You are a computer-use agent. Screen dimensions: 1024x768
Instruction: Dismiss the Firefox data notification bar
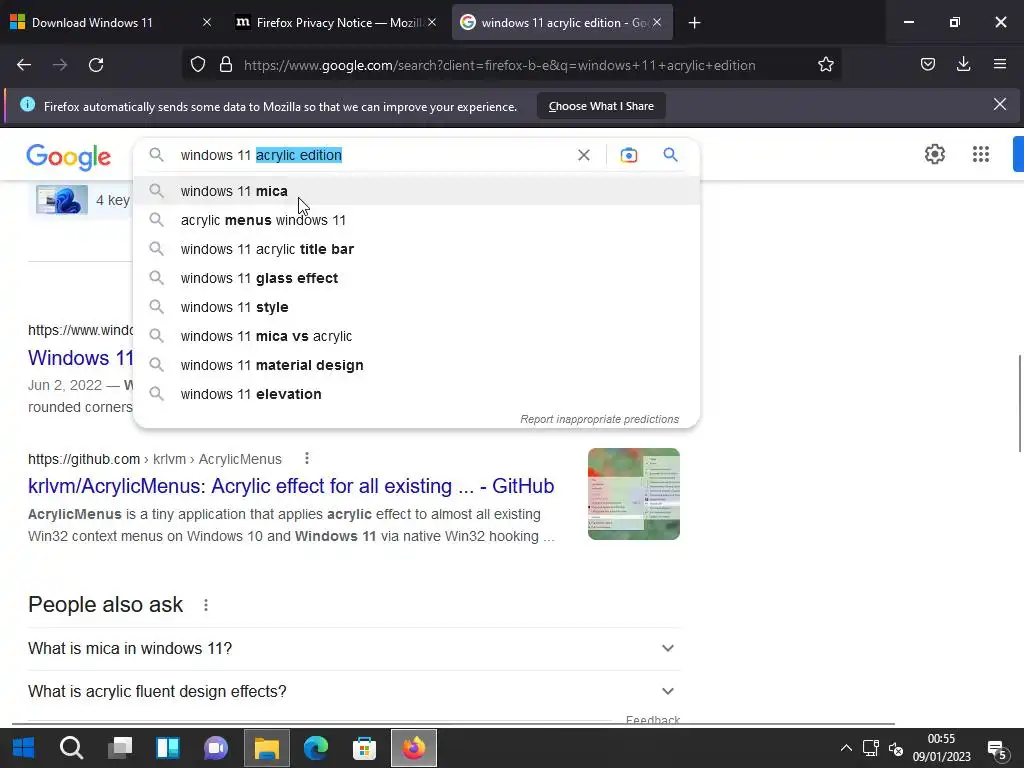tap(1000, 104)
